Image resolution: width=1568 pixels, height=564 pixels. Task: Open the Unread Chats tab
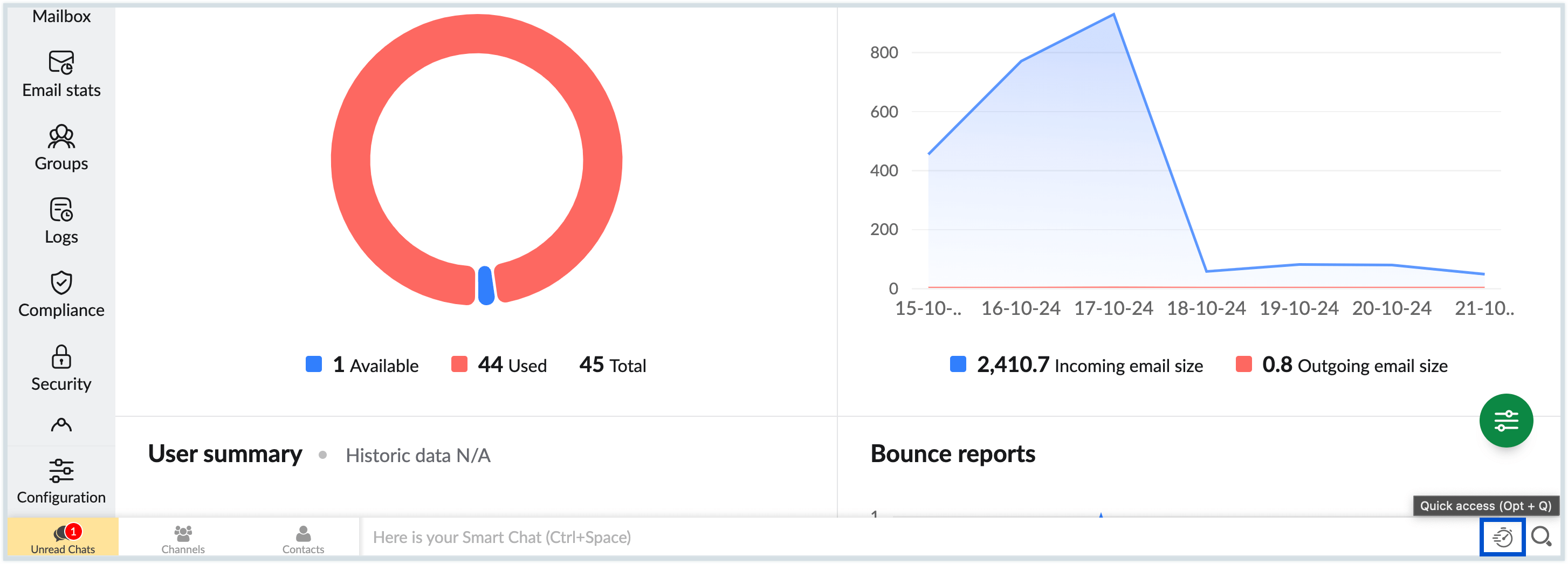click(63, 538)
